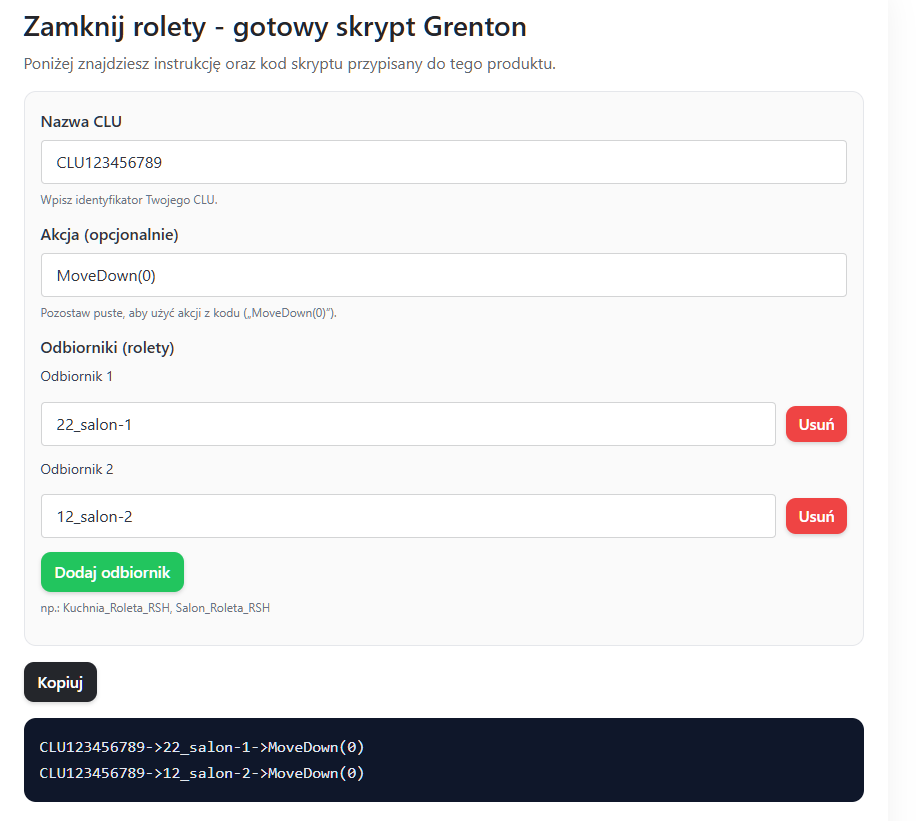Select the Odbiornik 2 input with 12_salon-2
This screenshot has height=821, width=923.
(x=408, y=516)
